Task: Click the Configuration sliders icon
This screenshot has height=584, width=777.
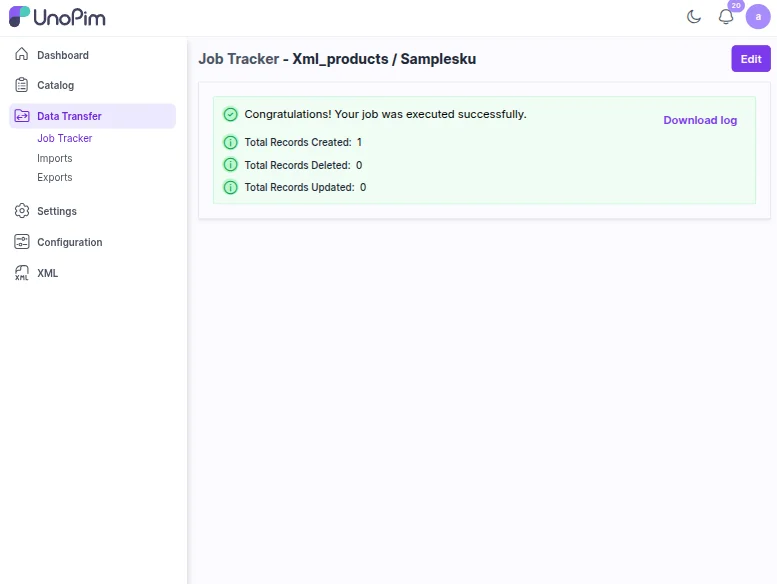Action: pyautogui.click(x=22, y=242)
